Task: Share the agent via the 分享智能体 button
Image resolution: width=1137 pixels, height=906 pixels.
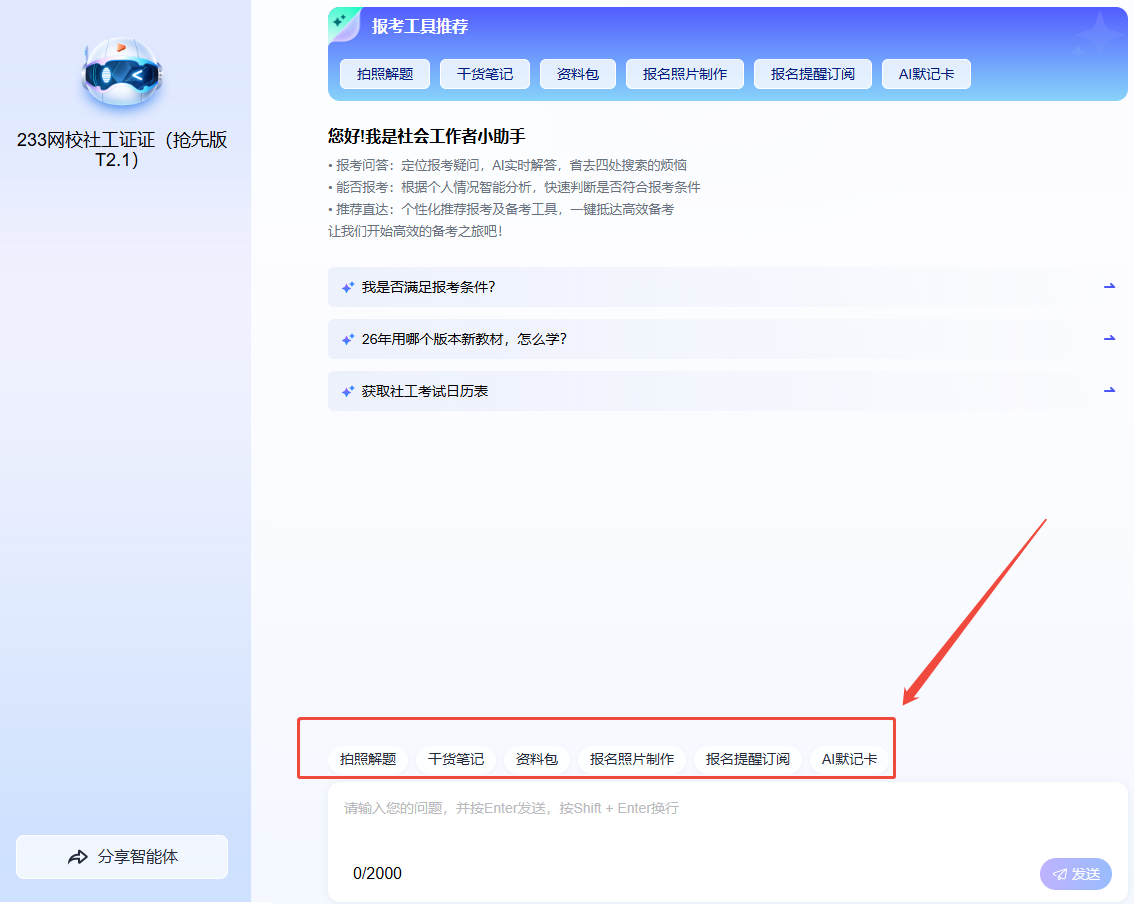Action: point(122,857)
